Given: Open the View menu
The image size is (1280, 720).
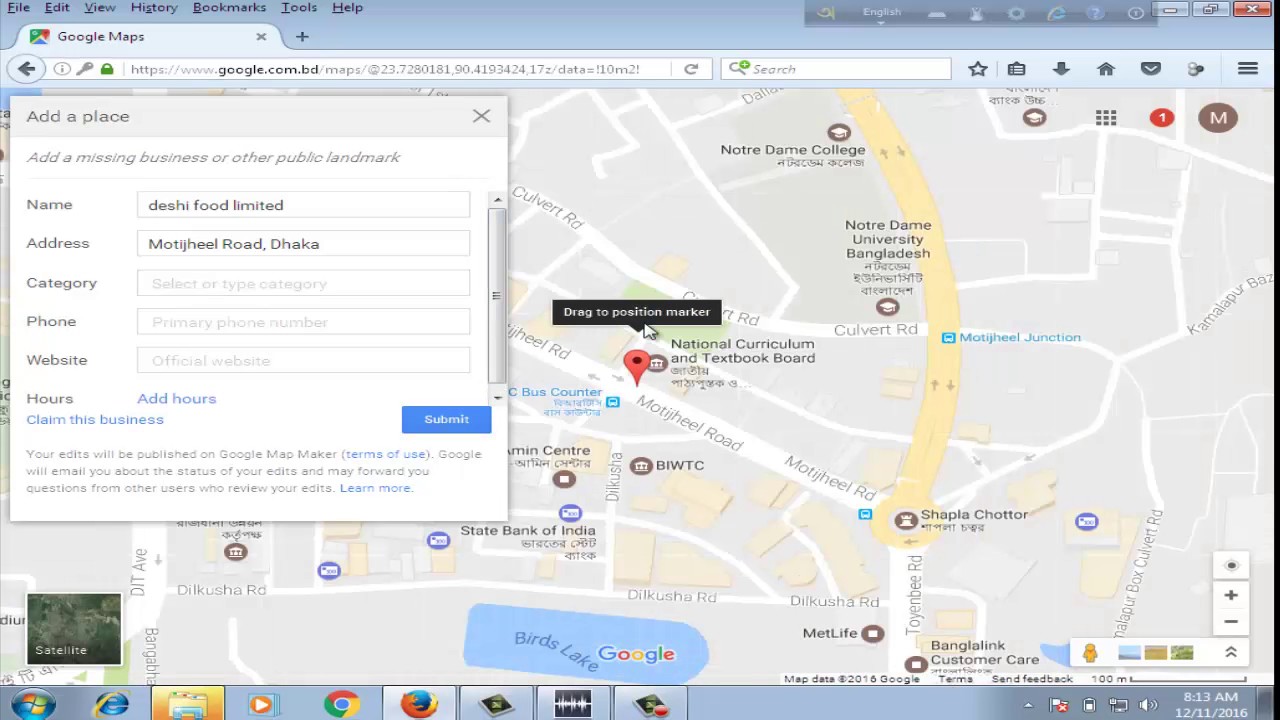Looking at the screenshot, I should coord(100,7).
